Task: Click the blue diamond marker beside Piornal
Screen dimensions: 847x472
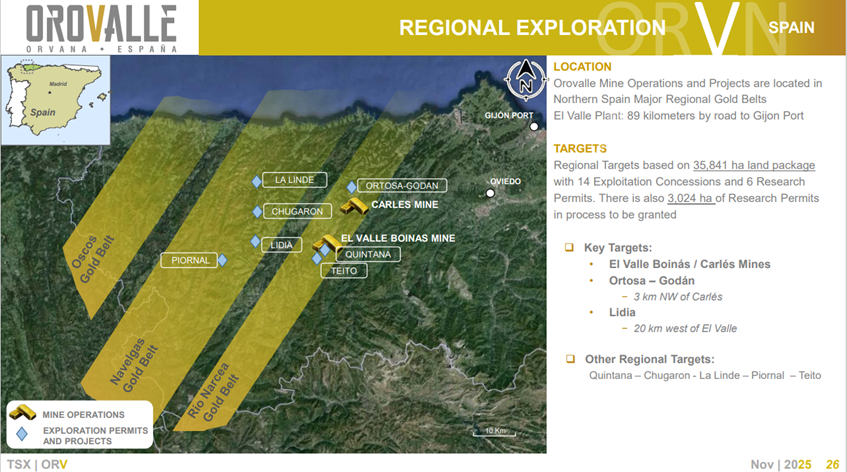Action: point(222,260)
